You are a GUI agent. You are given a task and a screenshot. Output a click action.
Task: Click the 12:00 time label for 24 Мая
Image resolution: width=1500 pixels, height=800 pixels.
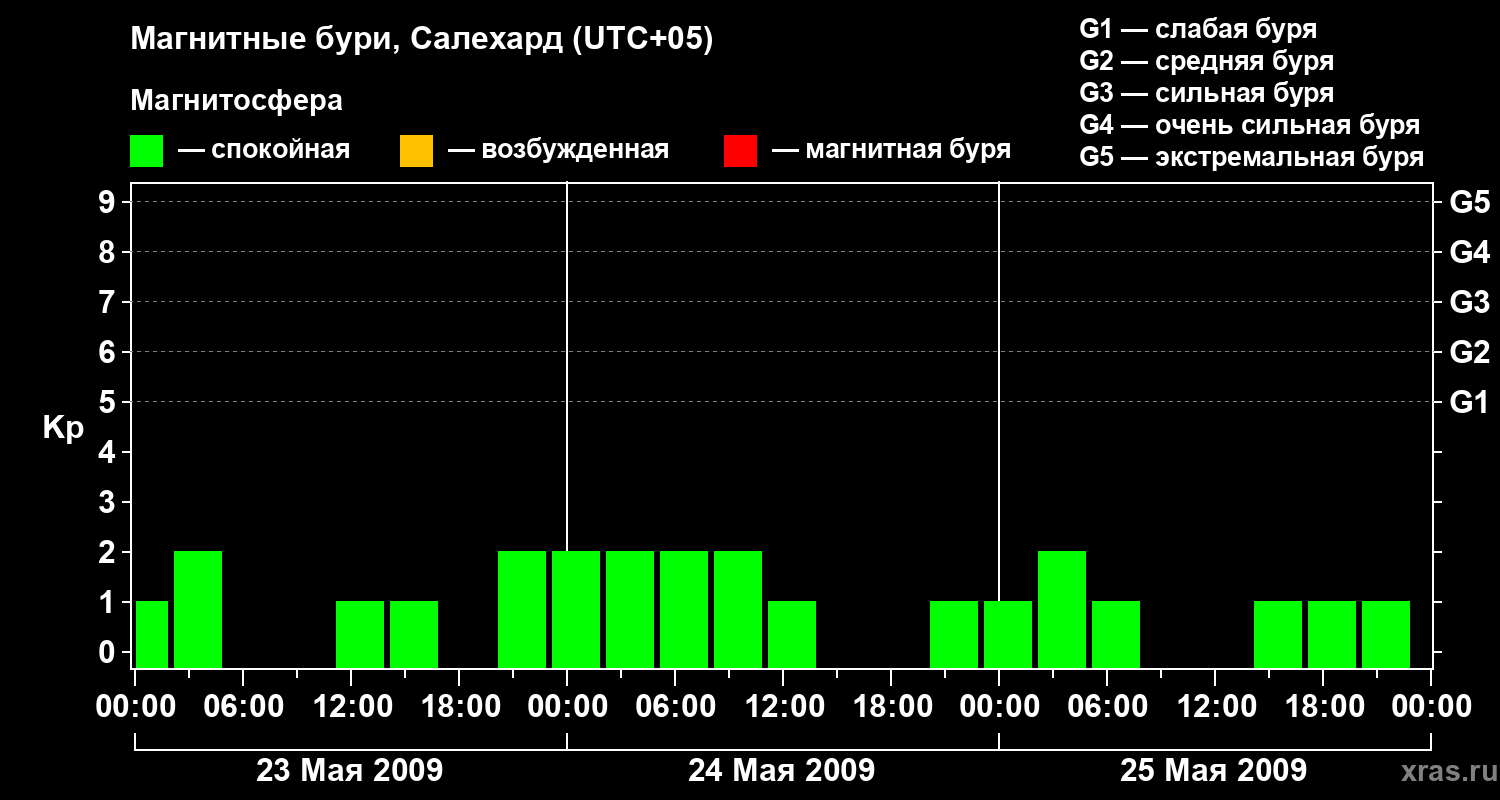783,706
